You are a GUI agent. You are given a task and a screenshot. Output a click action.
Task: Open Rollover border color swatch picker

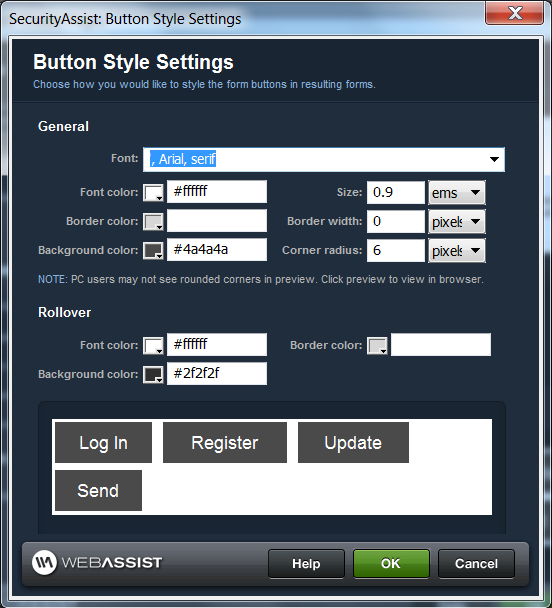(377, 345)
